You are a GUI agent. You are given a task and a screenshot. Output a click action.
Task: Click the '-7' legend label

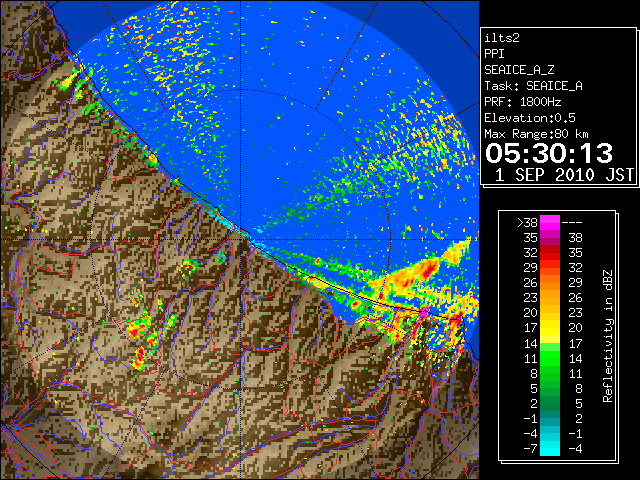[530, 449]
